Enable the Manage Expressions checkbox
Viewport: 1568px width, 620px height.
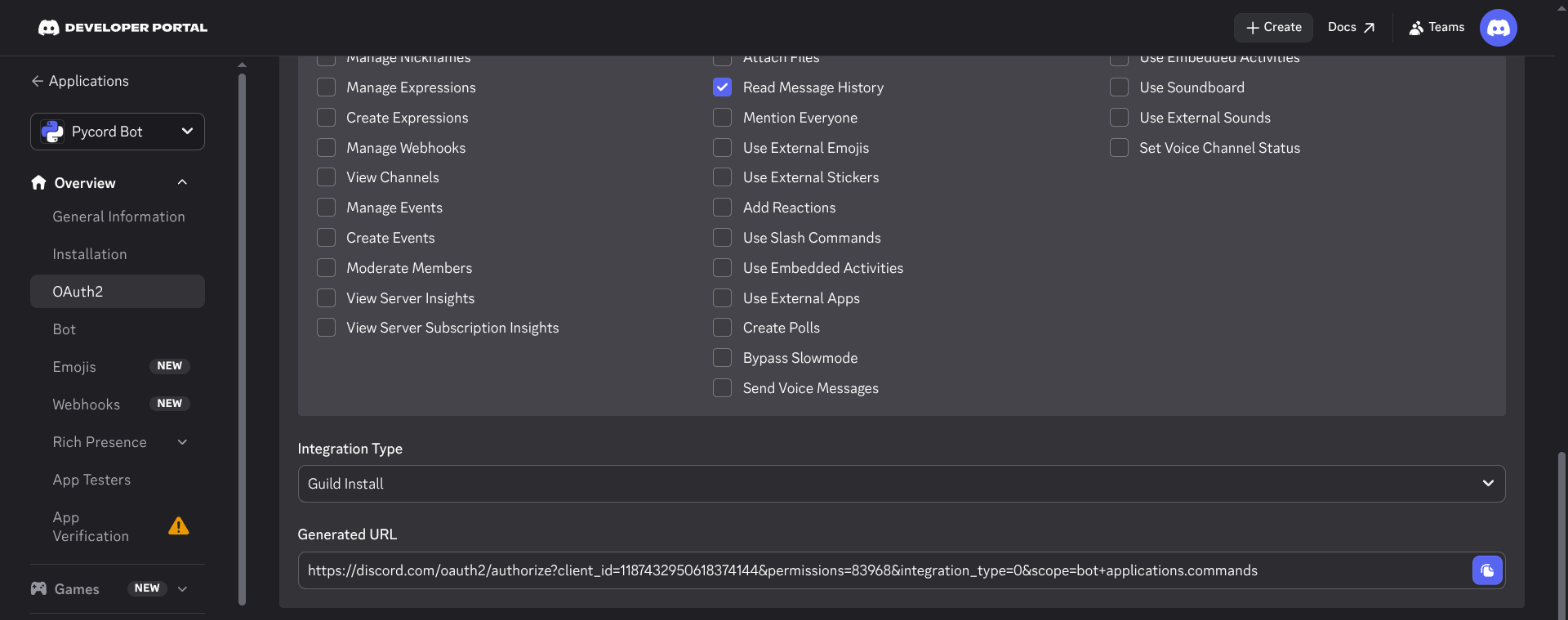326,87
